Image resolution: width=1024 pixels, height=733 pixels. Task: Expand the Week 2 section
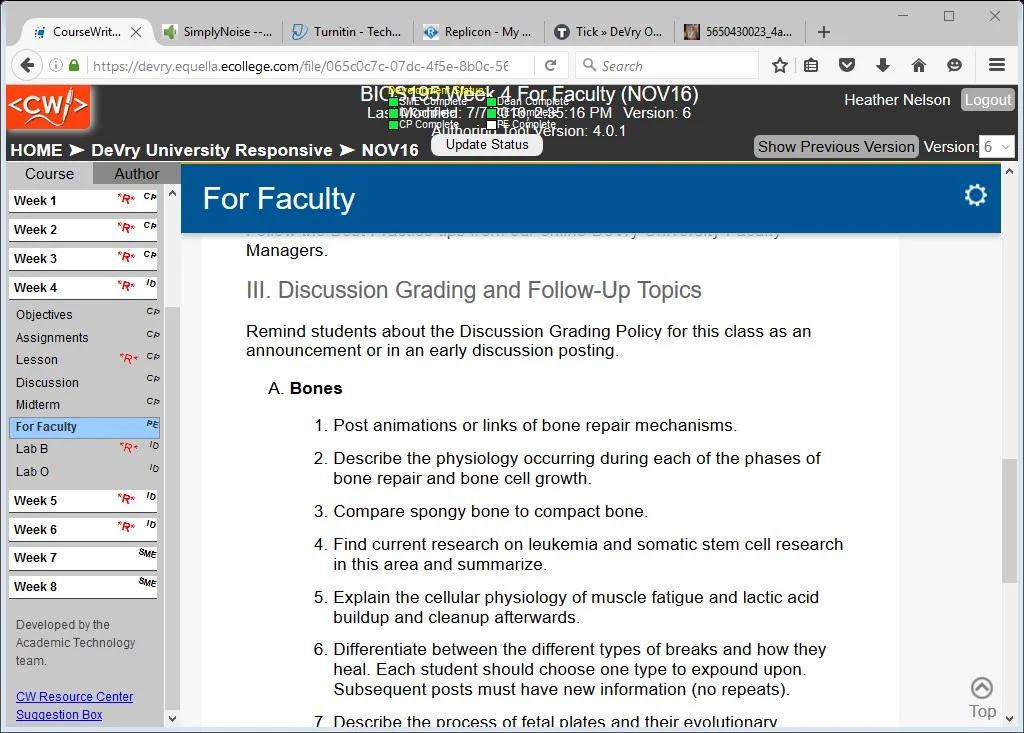tap(84, 229)
